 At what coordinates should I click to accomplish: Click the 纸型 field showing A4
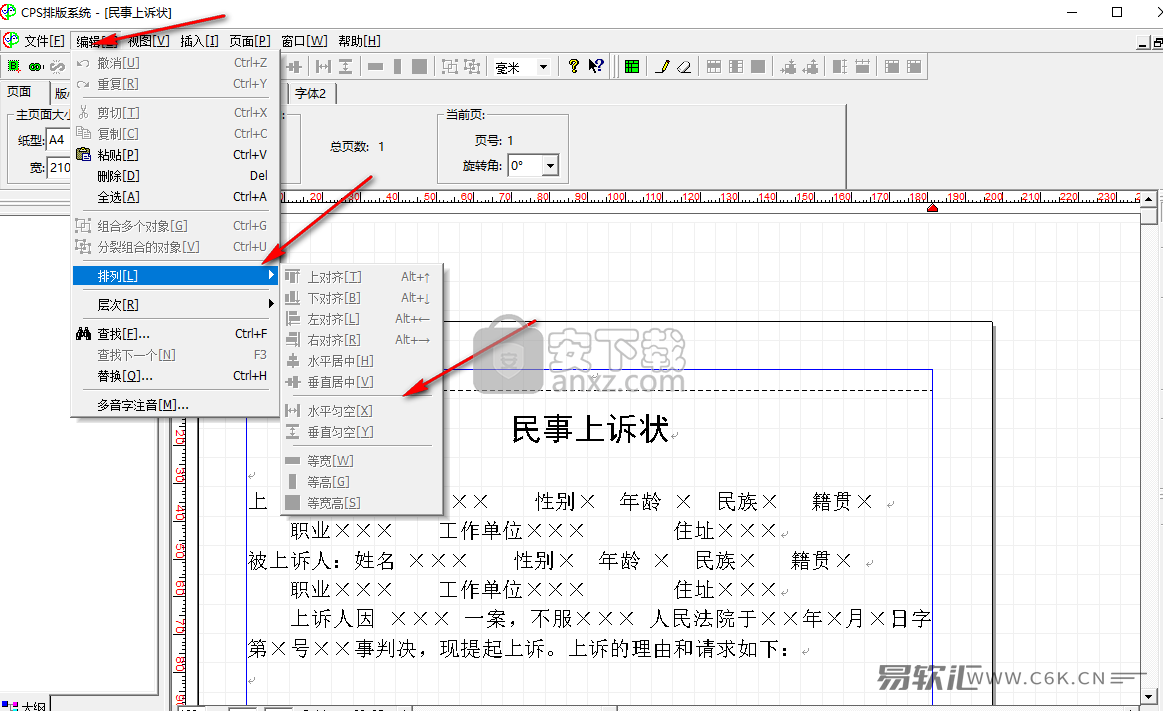coord(58,139)
